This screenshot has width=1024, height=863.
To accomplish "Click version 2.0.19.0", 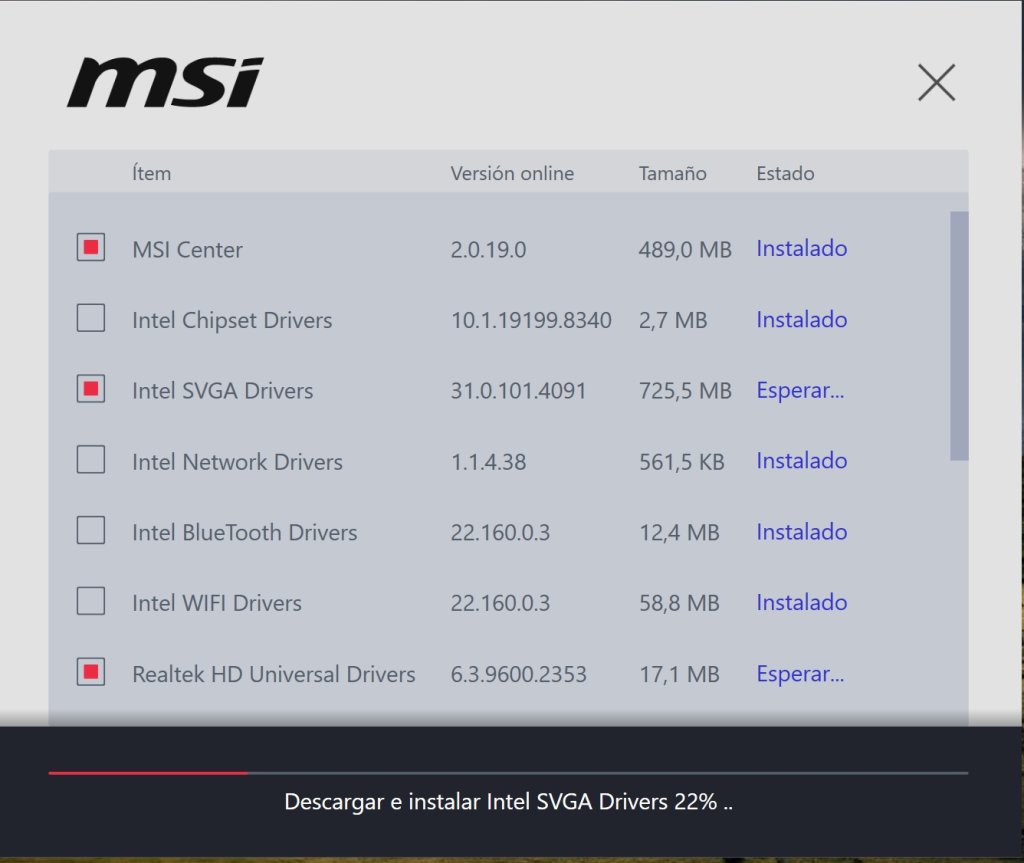I will click(488, 250).
